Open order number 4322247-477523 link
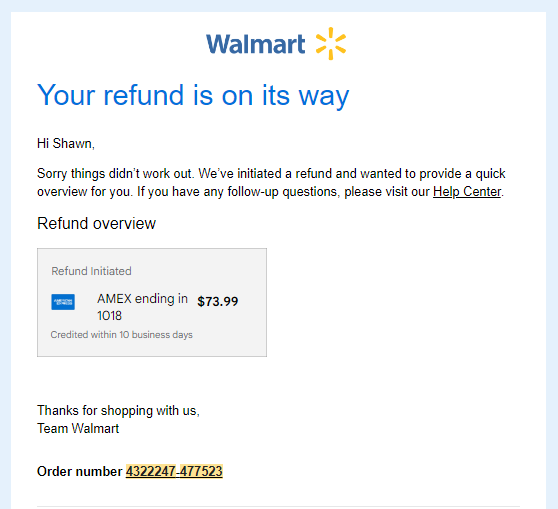 pyautogui.click(x=174, y=471)
